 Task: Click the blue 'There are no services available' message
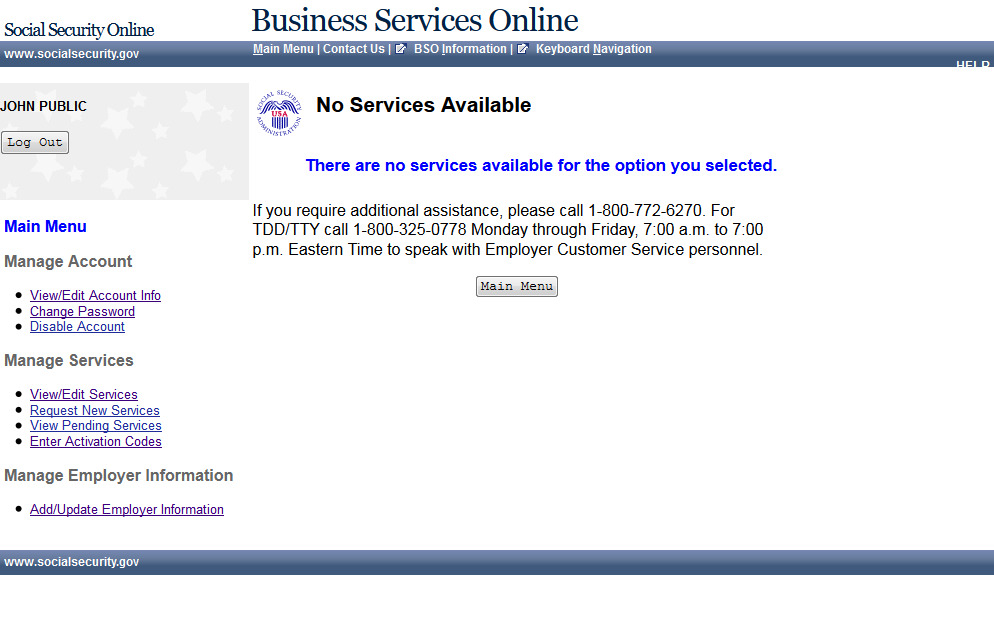click(541, 165)
